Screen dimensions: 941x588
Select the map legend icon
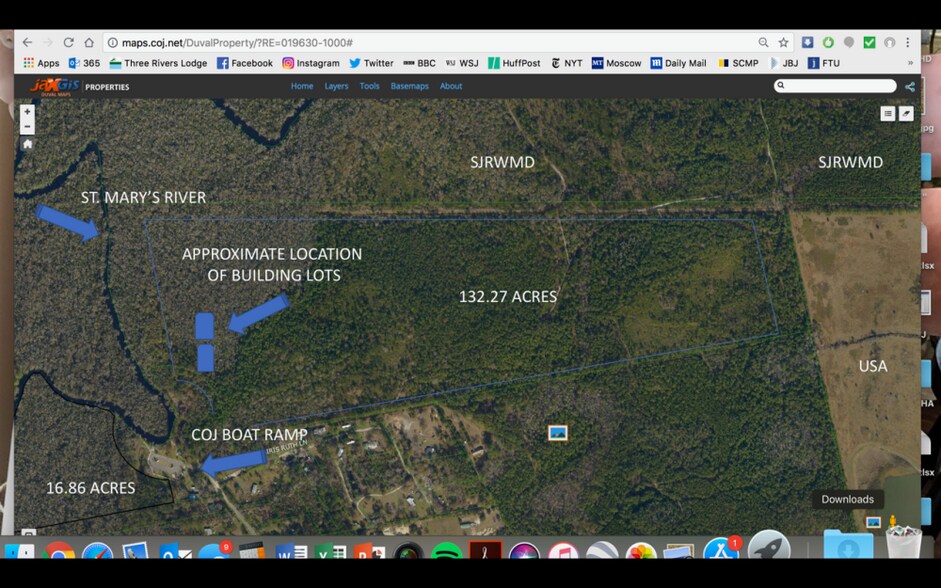(886, 113)
